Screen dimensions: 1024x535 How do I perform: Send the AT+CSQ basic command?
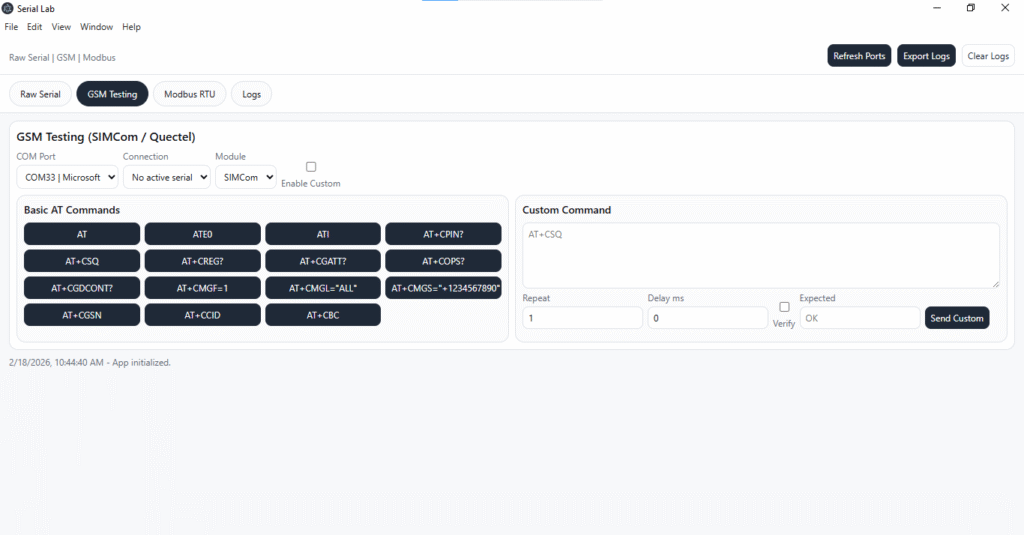(x=82, y=261)
